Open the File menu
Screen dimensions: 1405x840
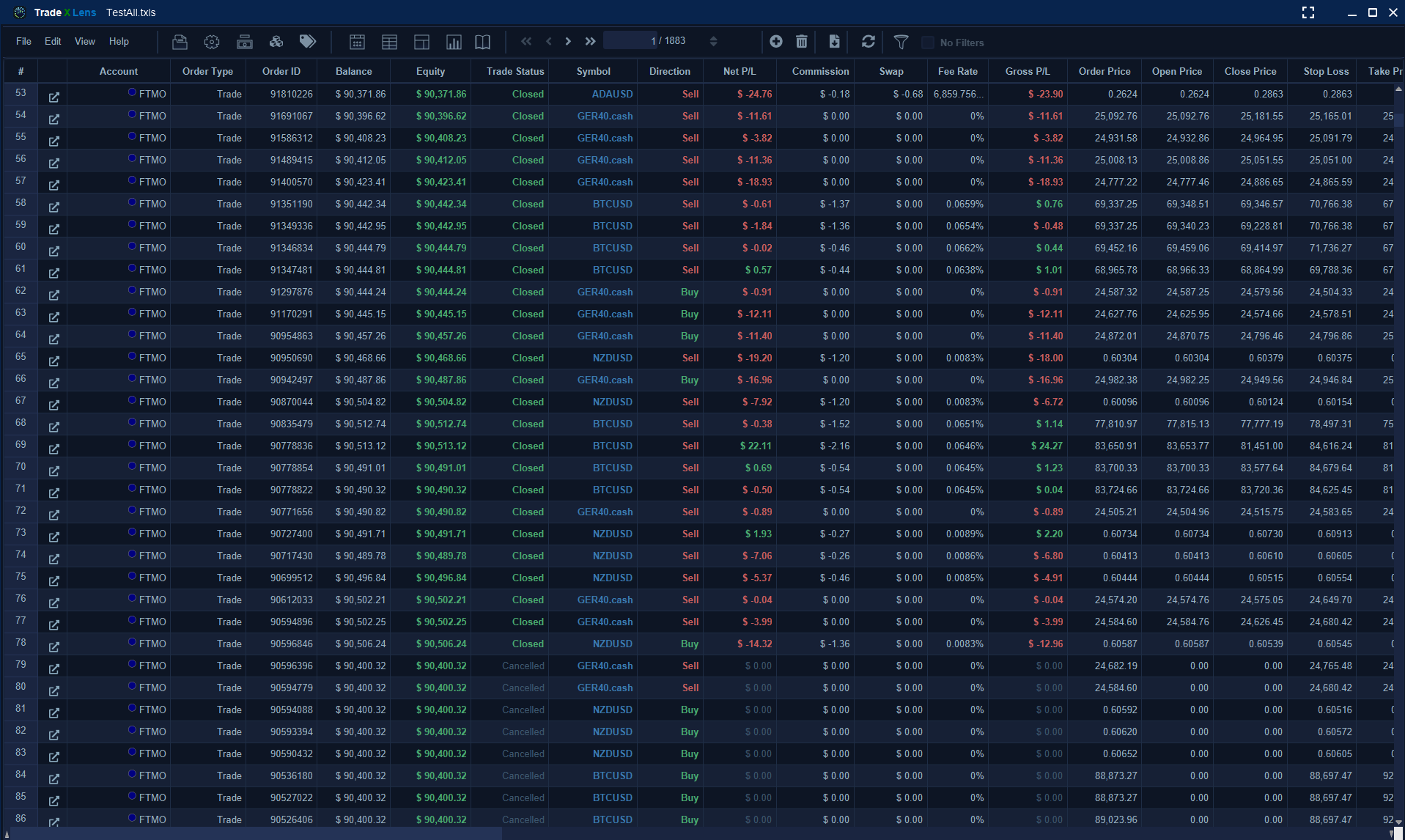tap(23, 42)
